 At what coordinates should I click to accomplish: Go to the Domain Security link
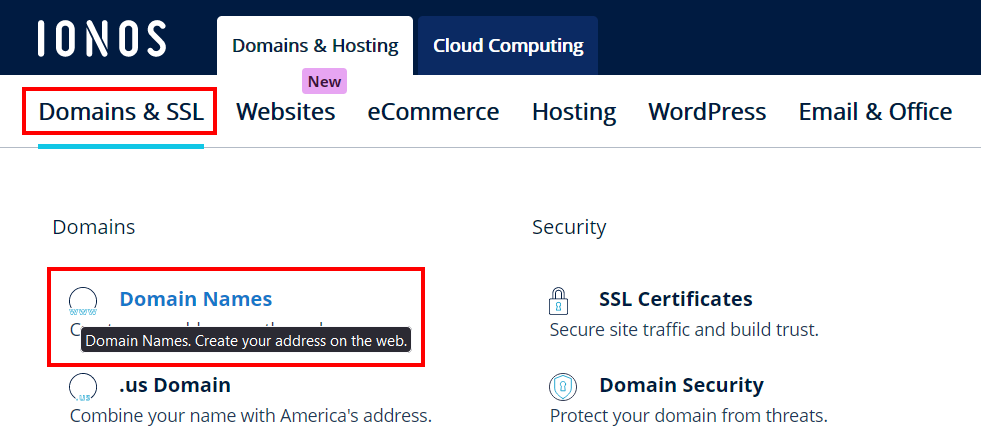click(x=681, y=385)
